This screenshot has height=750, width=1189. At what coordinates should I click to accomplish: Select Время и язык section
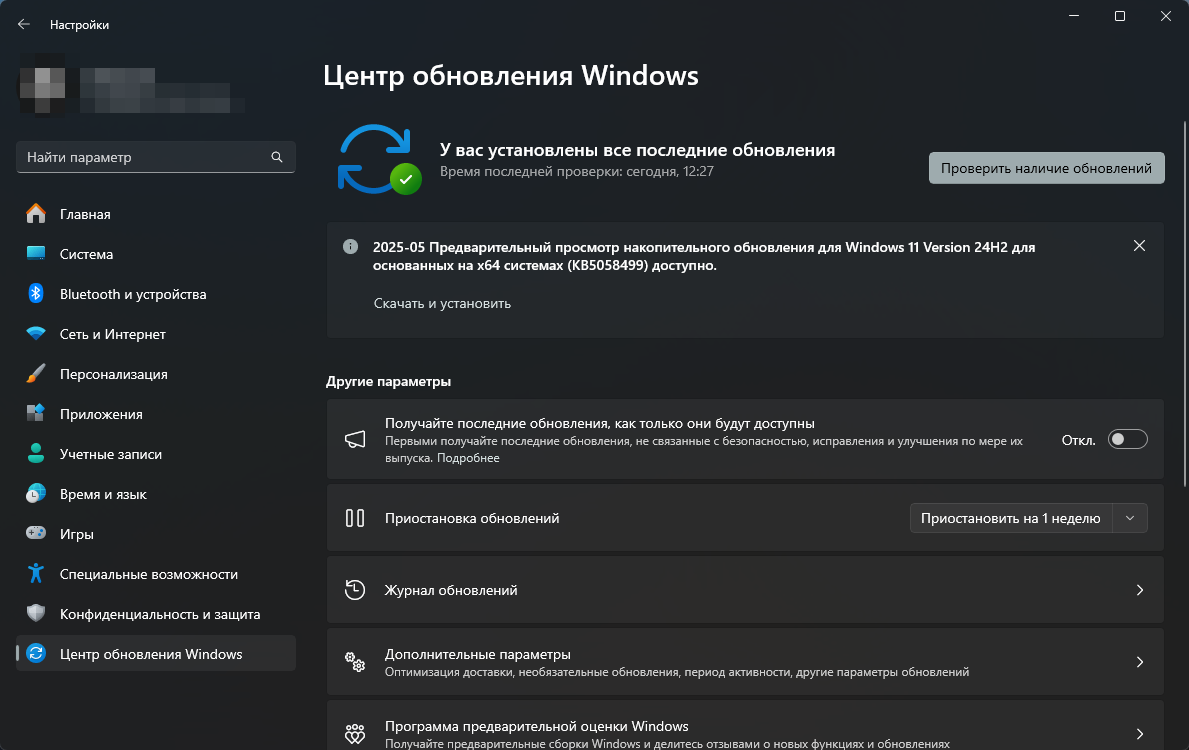click(x=155, y=494)
